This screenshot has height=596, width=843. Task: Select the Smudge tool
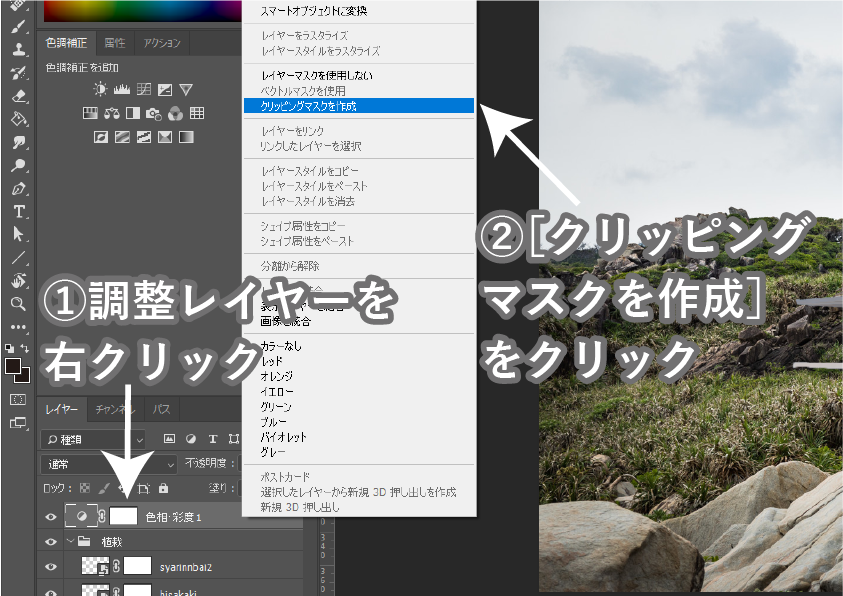(18, 142)
